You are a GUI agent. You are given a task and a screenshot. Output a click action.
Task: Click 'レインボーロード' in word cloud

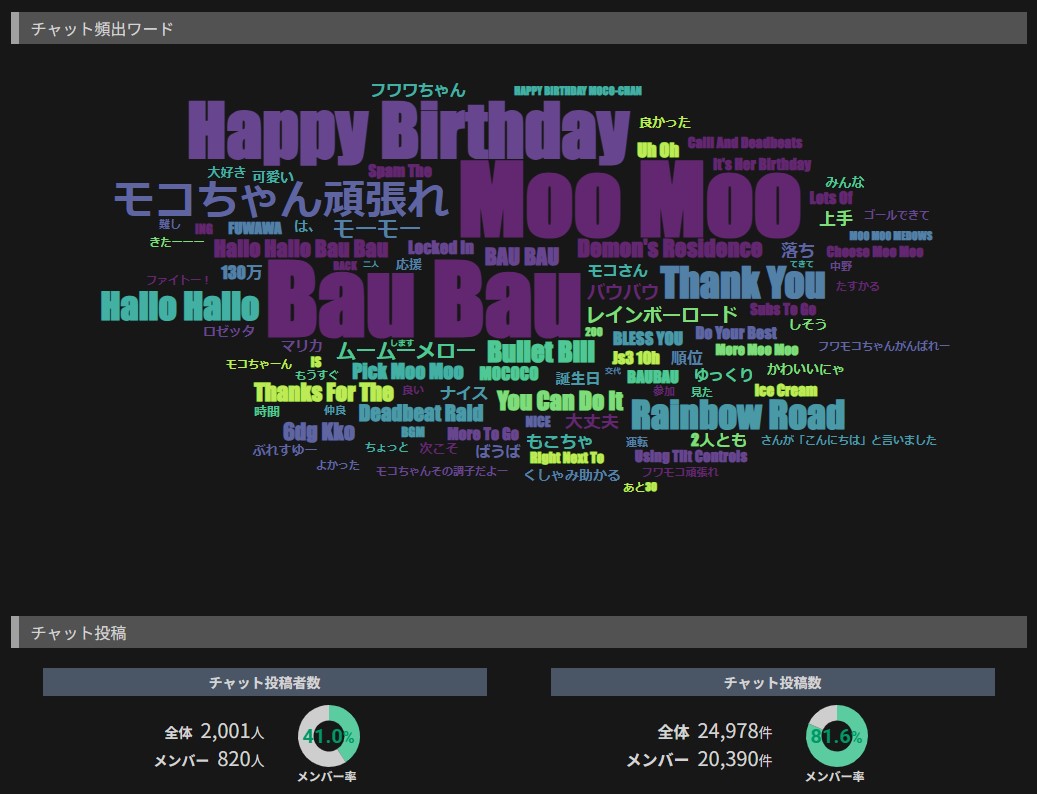[x=662, y=314]
